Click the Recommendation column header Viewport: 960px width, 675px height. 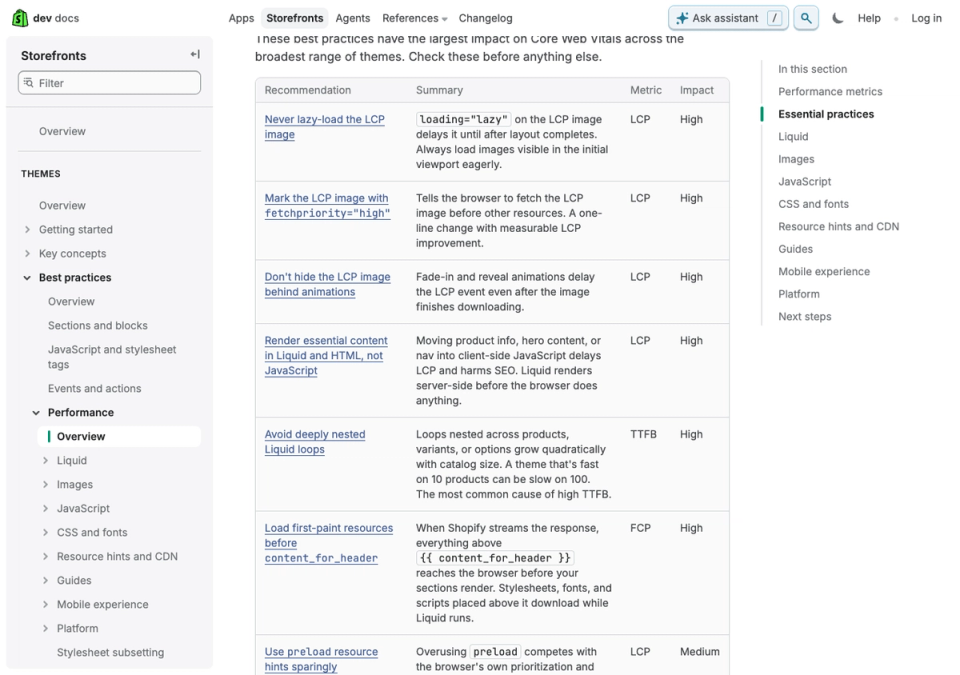pos(308,90)
